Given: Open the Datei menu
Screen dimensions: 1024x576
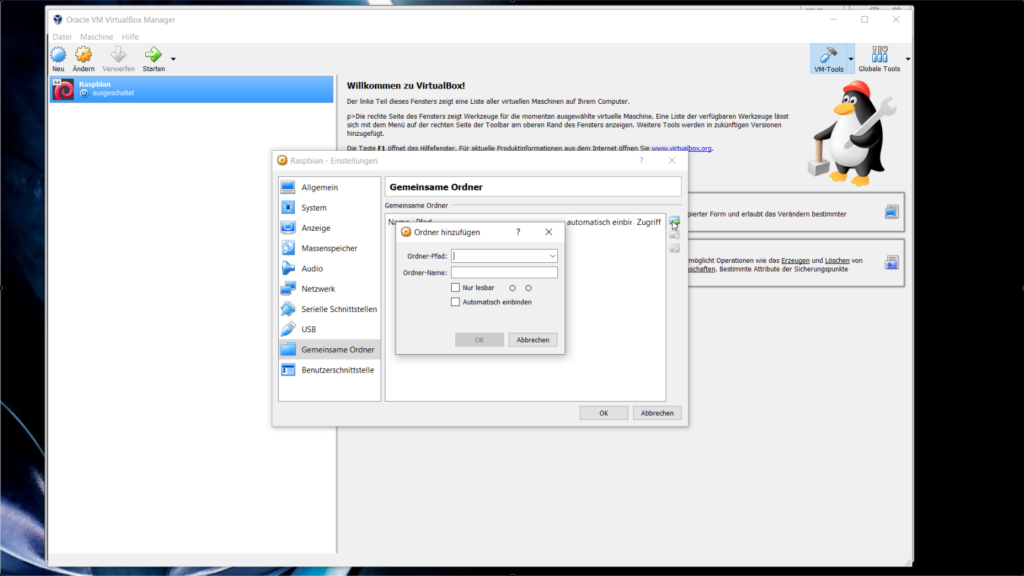Looking at the screenshot, I should (61, 35).
